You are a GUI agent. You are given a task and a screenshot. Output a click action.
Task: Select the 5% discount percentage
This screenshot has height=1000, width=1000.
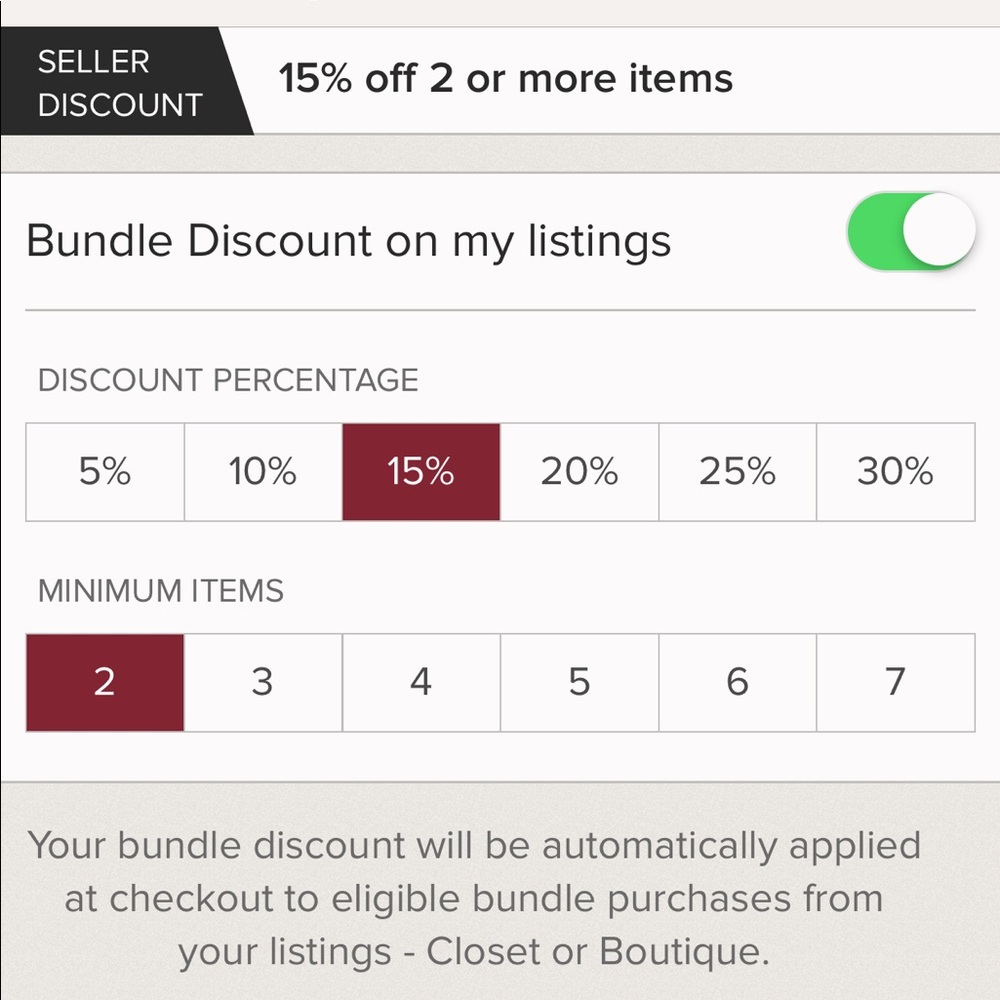click(104, 472)
